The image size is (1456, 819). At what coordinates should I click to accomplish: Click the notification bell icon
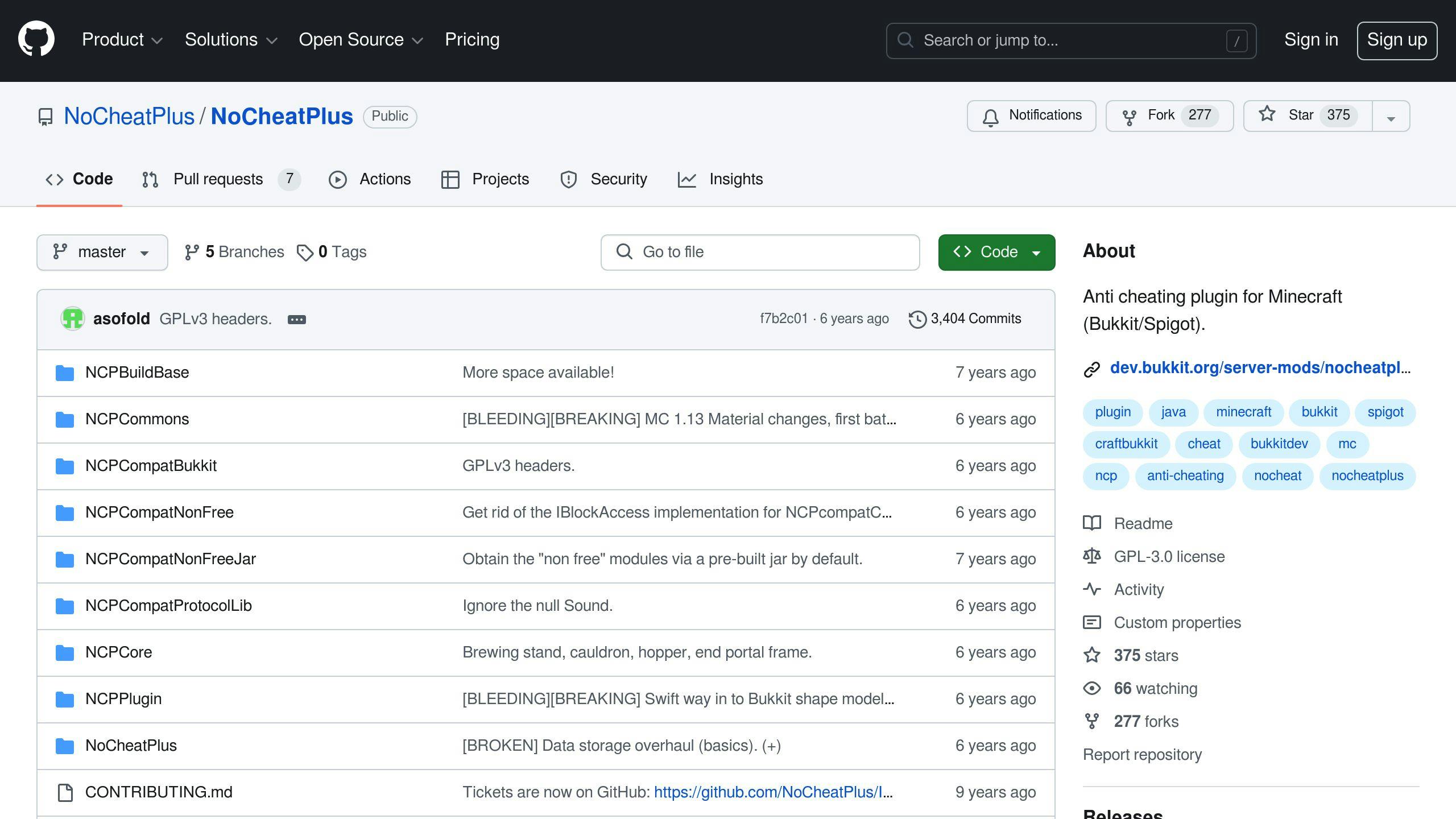point(990,117)
